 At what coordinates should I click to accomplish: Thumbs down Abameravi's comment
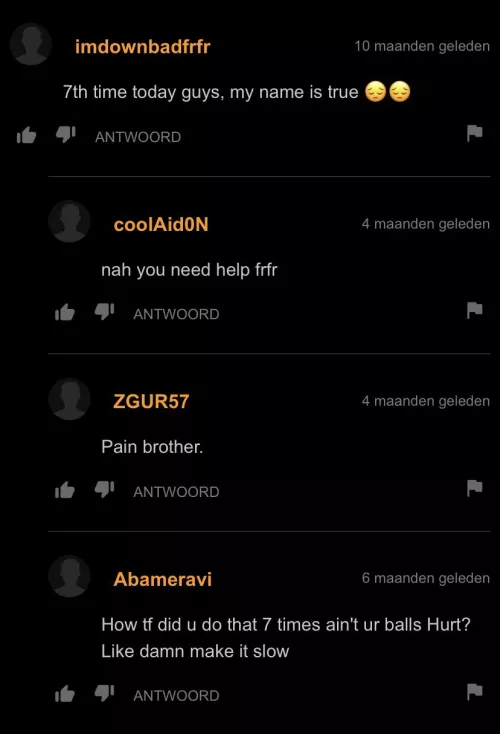[104, 693]
